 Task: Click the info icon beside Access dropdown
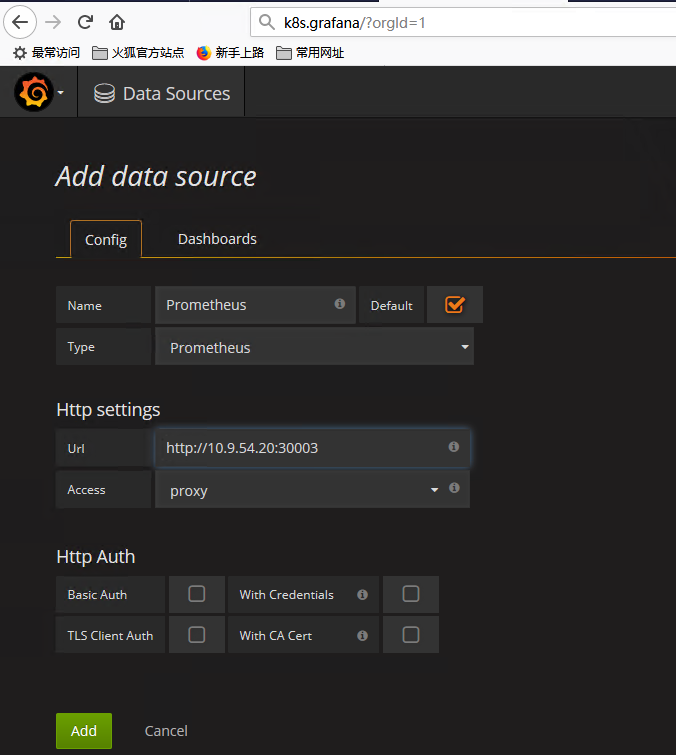[454, 488]
